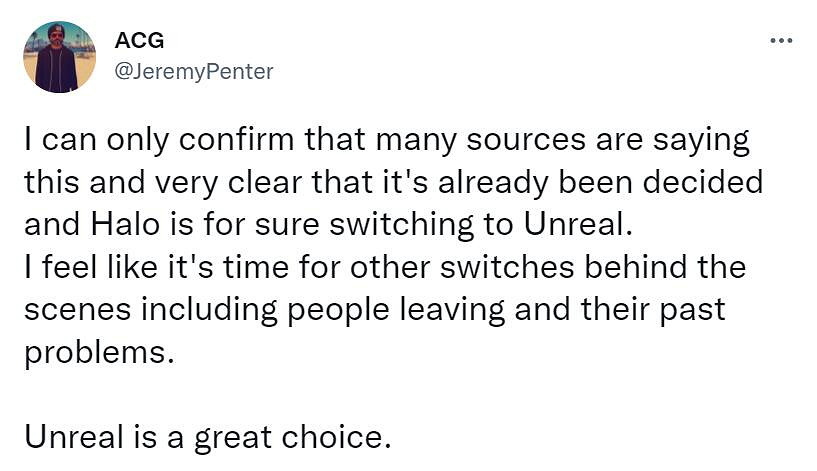The image size is (817, 471).
Task: Click the ACG profile avatar picture
Action: (59, 57)
